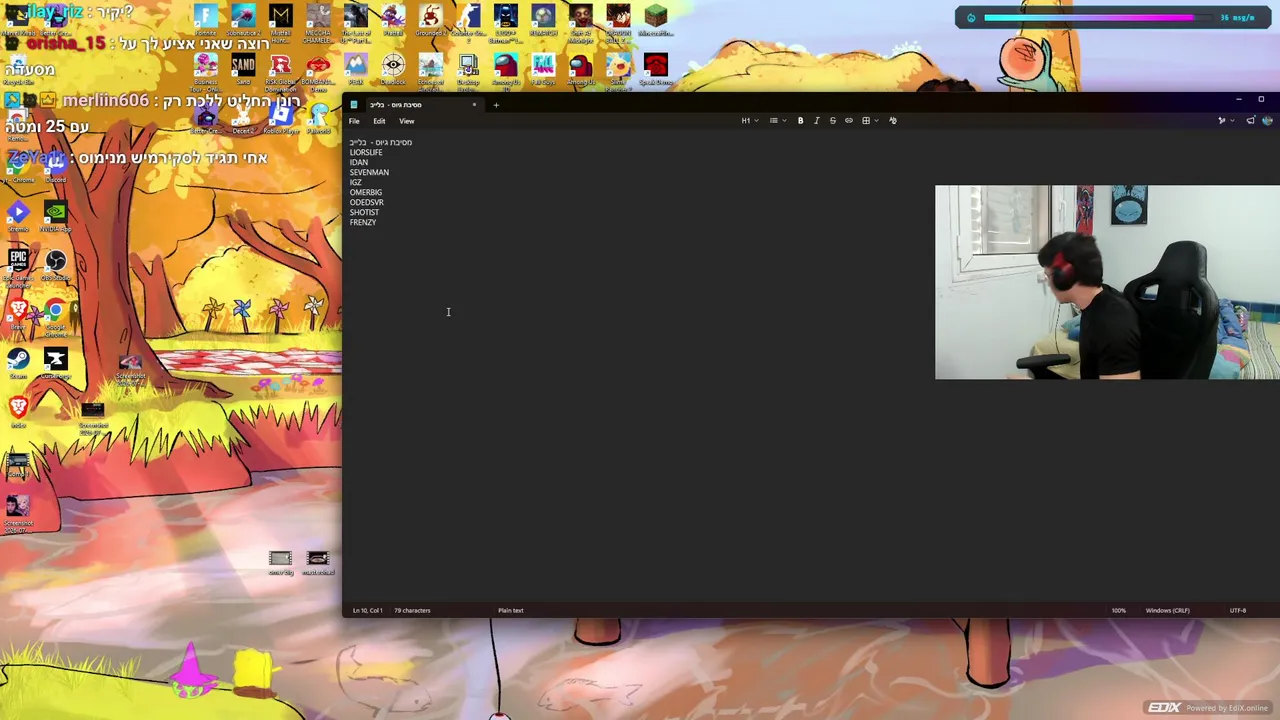This screenshot has height=720, width=1280.
Task: Open the CurseForge desktop shortcut
Action: 55,363
